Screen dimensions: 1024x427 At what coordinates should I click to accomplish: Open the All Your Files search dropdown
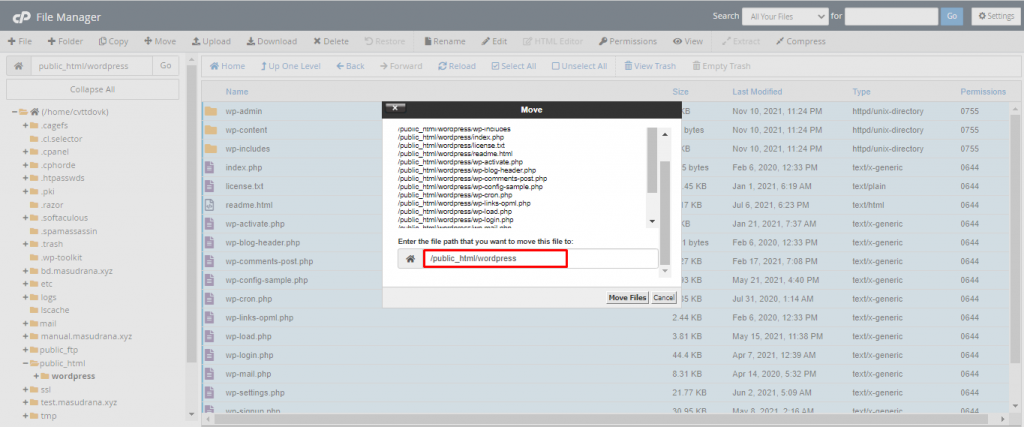[x=785, y=16]
